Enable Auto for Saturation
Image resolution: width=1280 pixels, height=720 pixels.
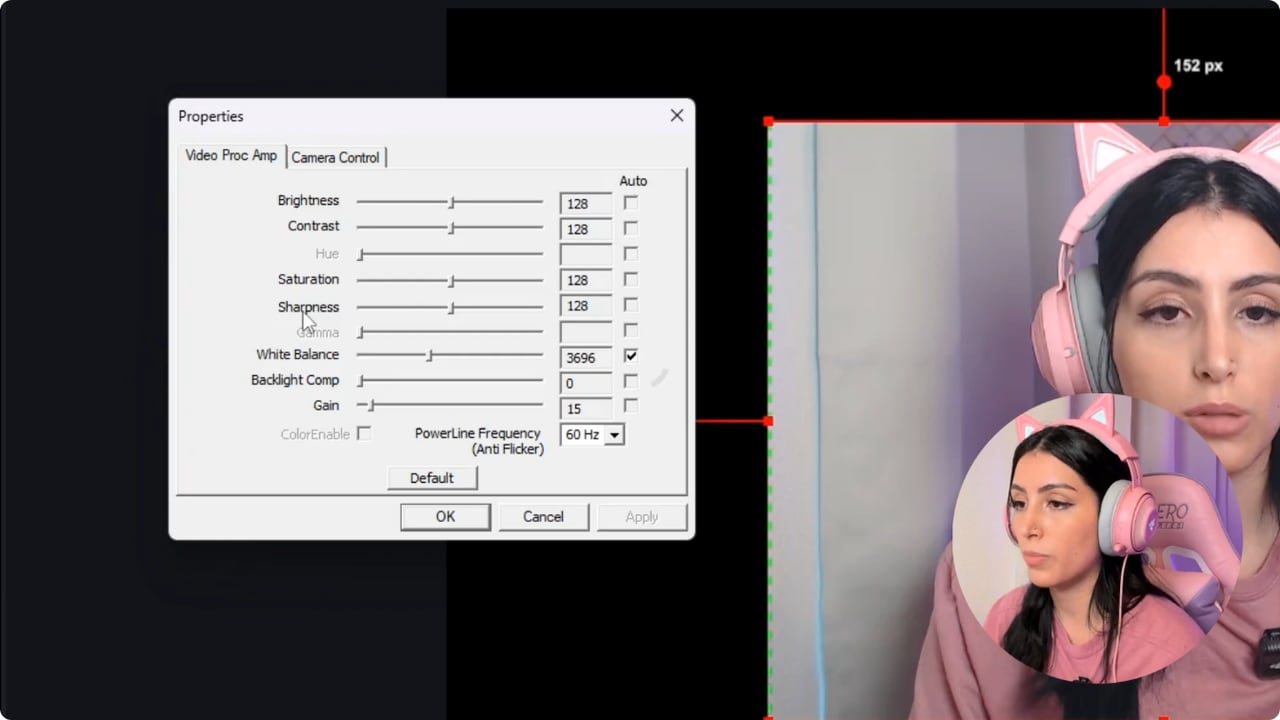[x=631, y=279]
